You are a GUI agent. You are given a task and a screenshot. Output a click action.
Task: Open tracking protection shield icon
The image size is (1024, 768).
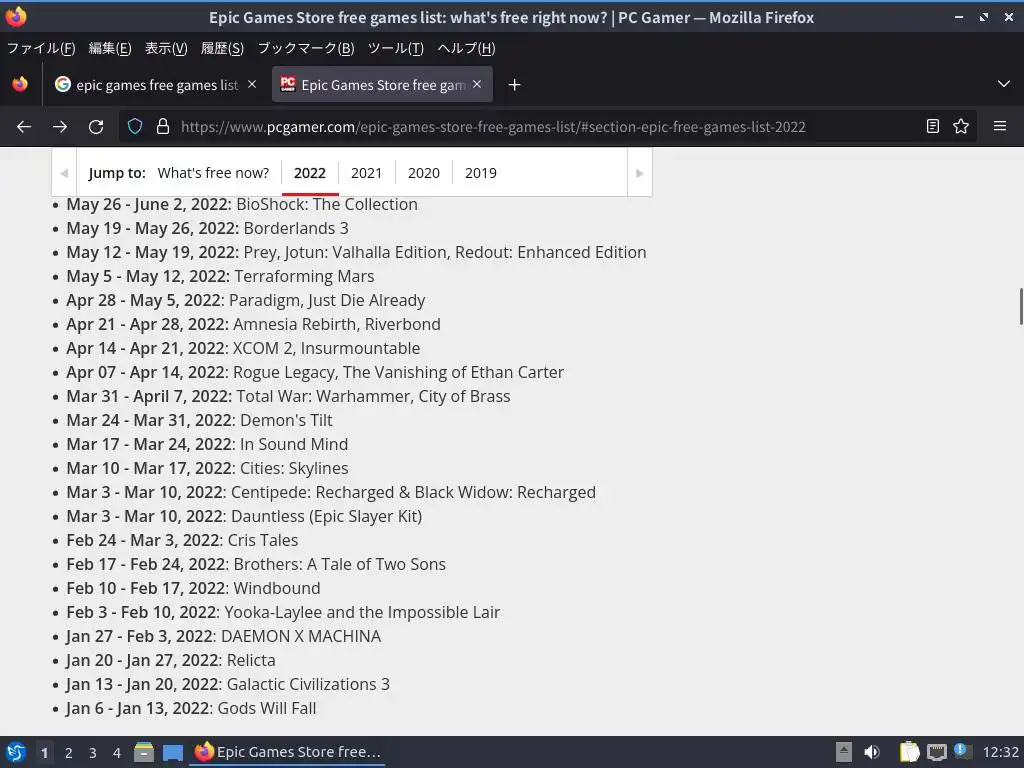[x=135, y=127]
